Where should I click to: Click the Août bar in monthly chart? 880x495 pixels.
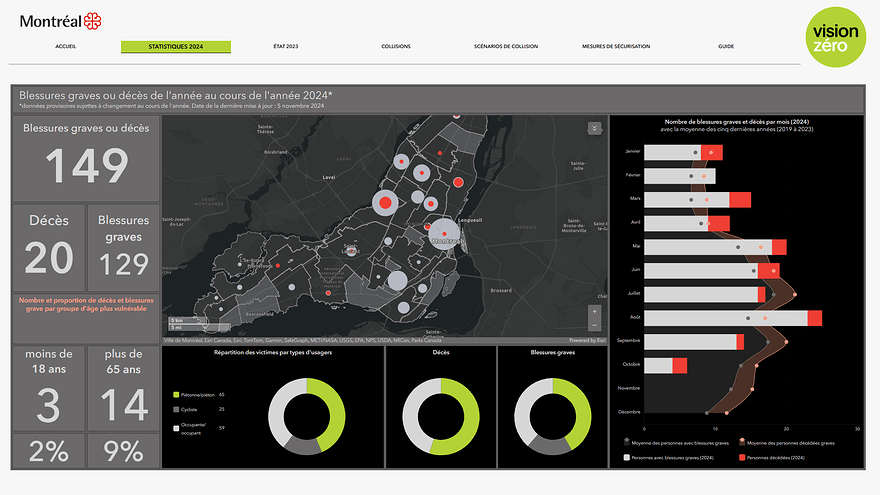733,318
